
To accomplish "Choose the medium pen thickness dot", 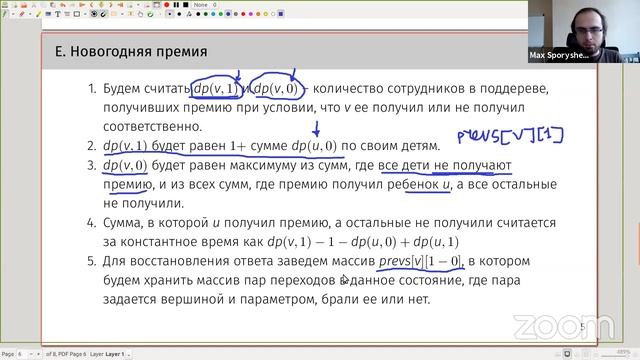I will point(179,14).
